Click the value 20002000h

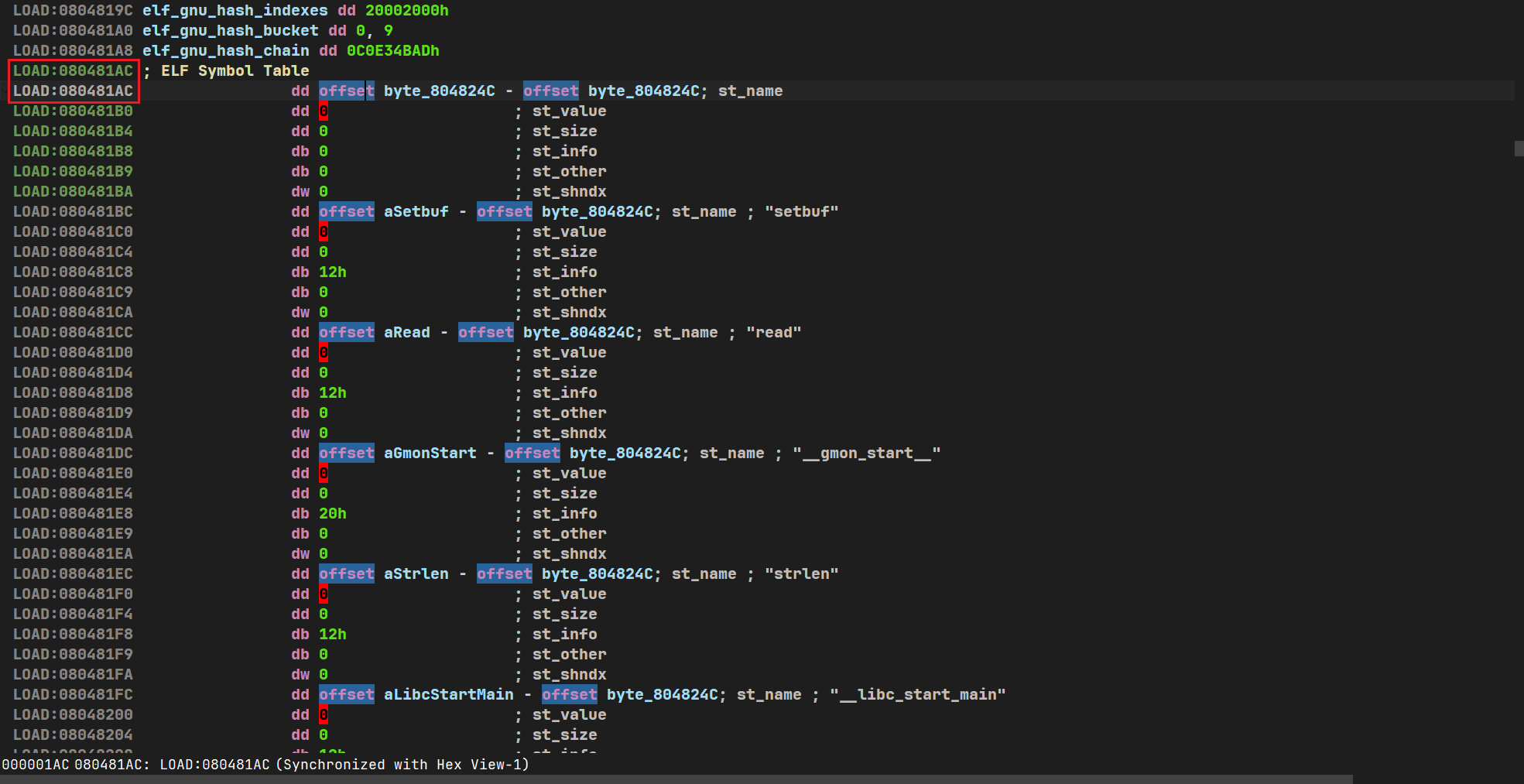click(407, 11)
